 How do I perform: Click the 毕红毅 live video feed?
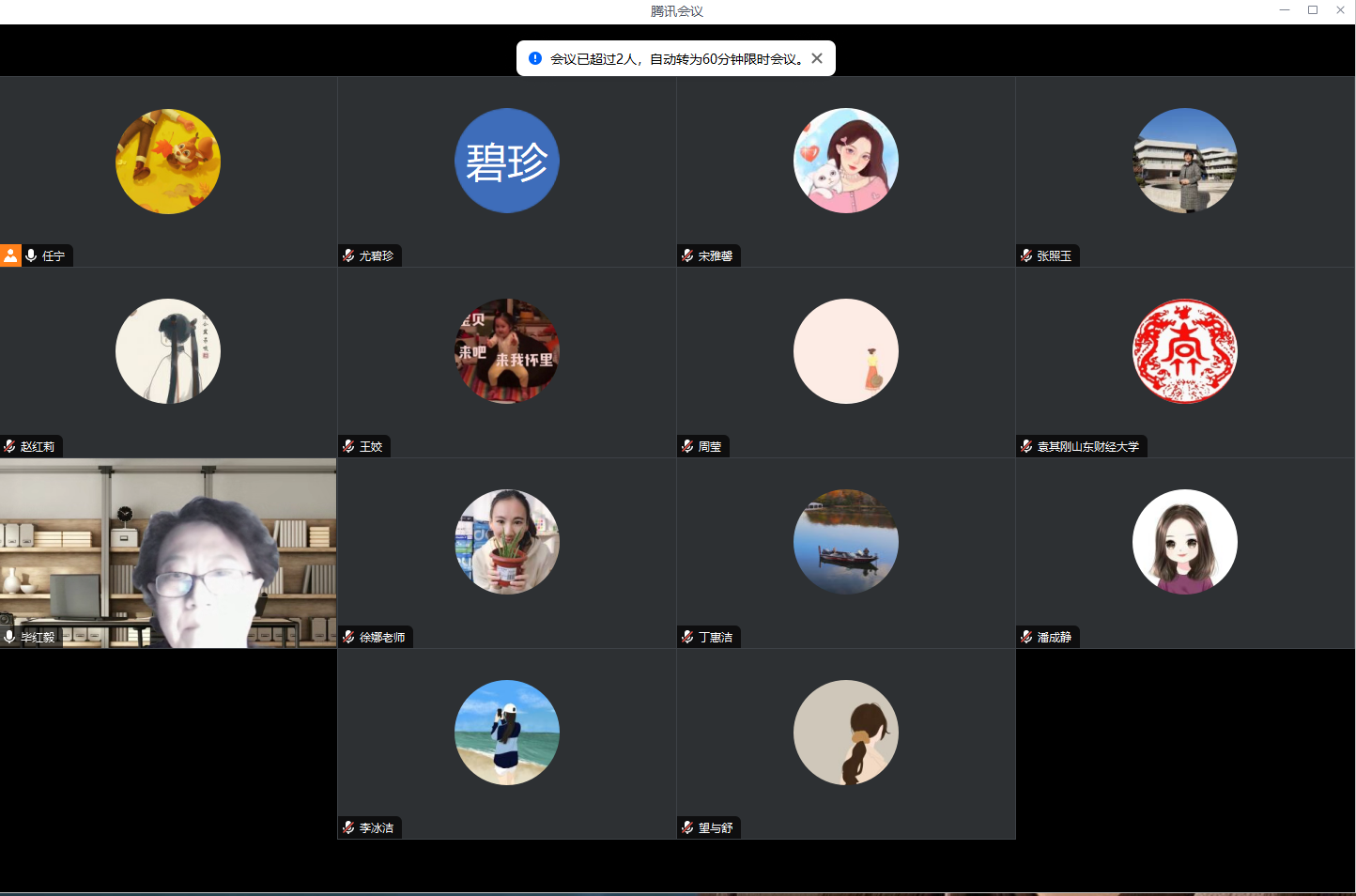168,552
